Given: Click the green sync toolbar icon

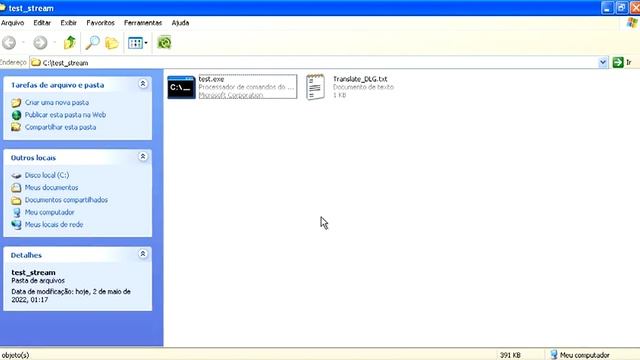Looking at the screenshot, I should point(164,42).
